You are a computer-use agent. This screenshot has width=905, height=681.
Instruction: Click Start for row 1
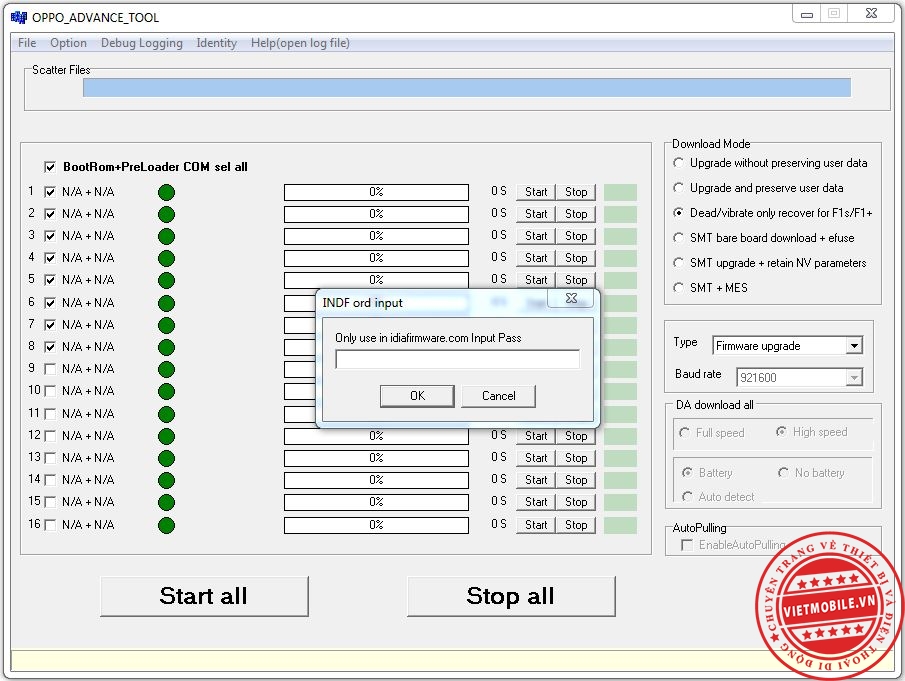pos(536,192)
